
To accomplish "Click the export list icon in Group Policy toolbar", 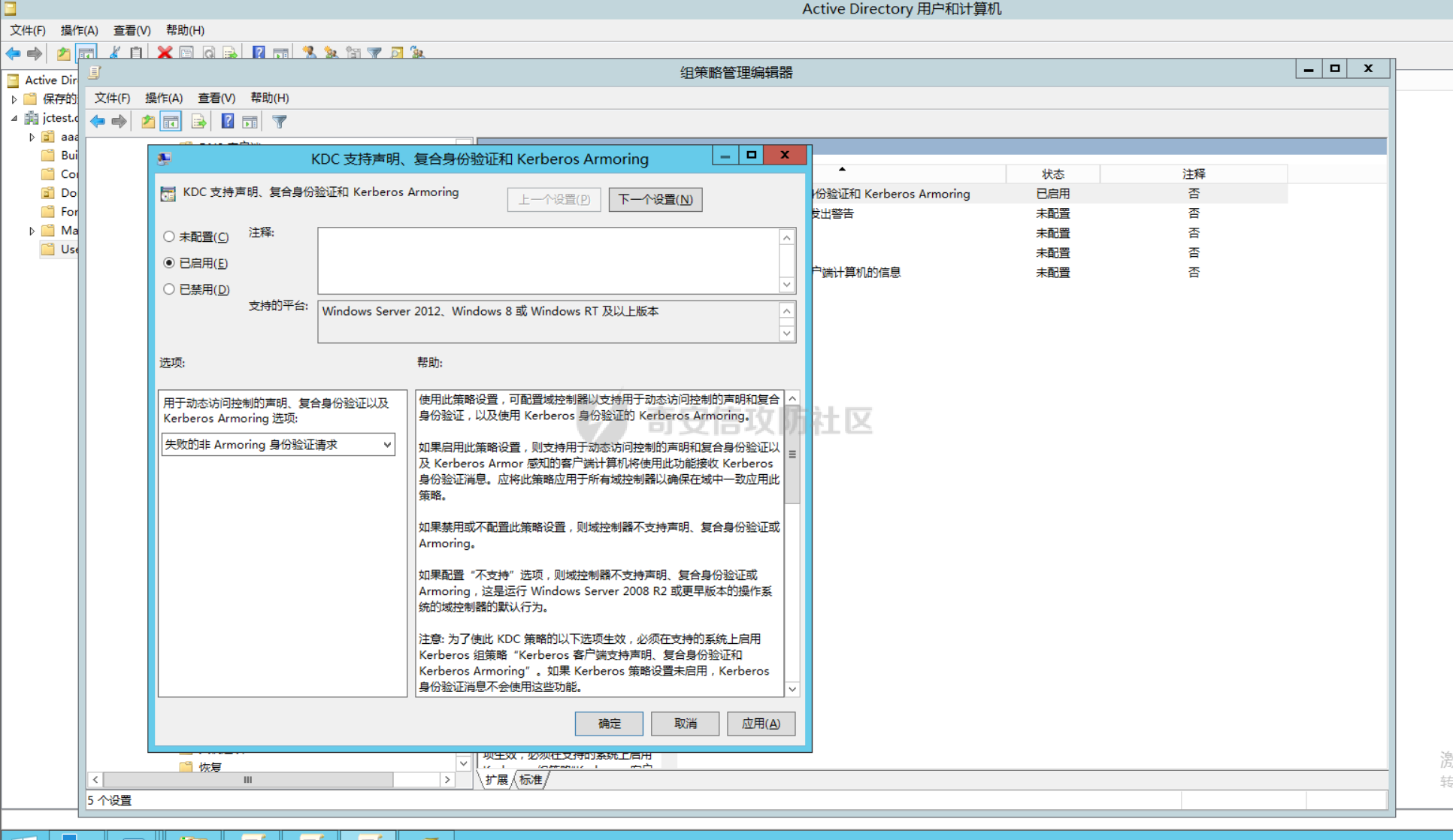I will point(198,122).
